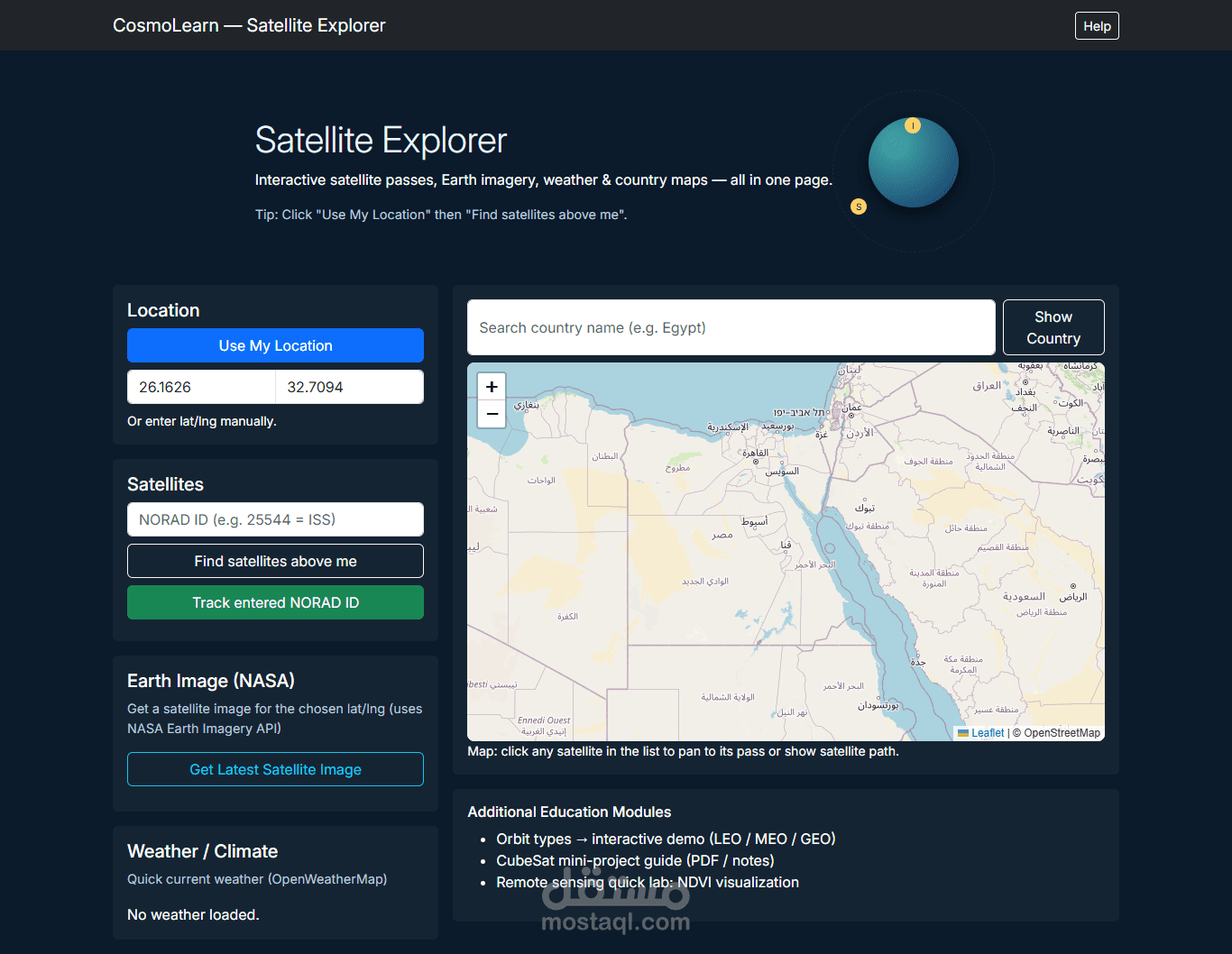This screenshot has height=954, width=1232.
Task: Click Find satellites above me
Action: coord(275,561)
